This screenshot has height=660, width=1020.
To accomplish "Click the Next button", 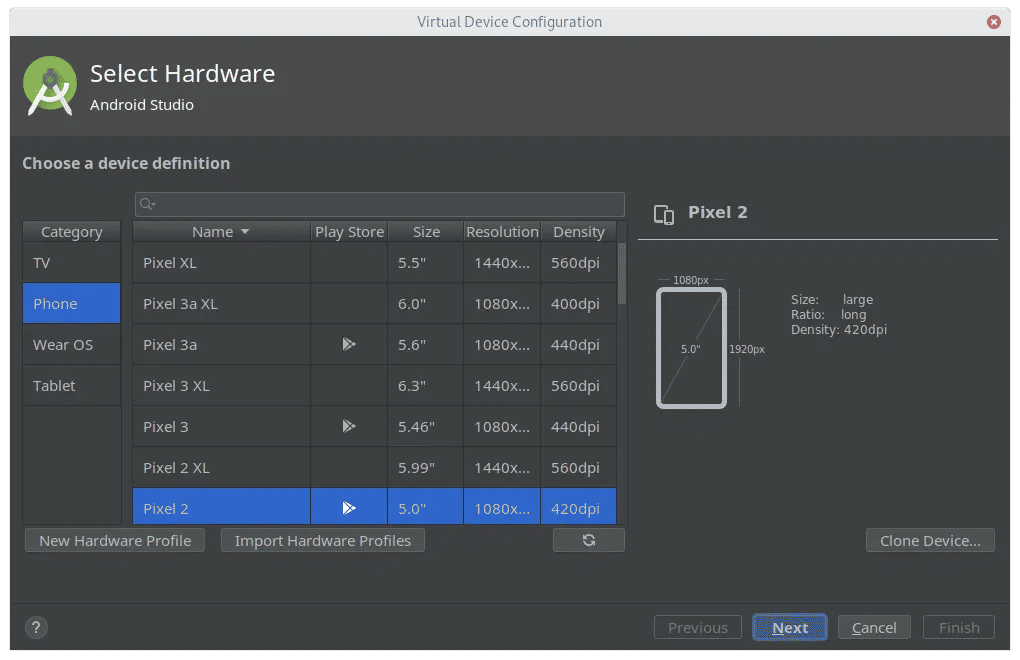I will pyautogui.click(x=790, y=627).
